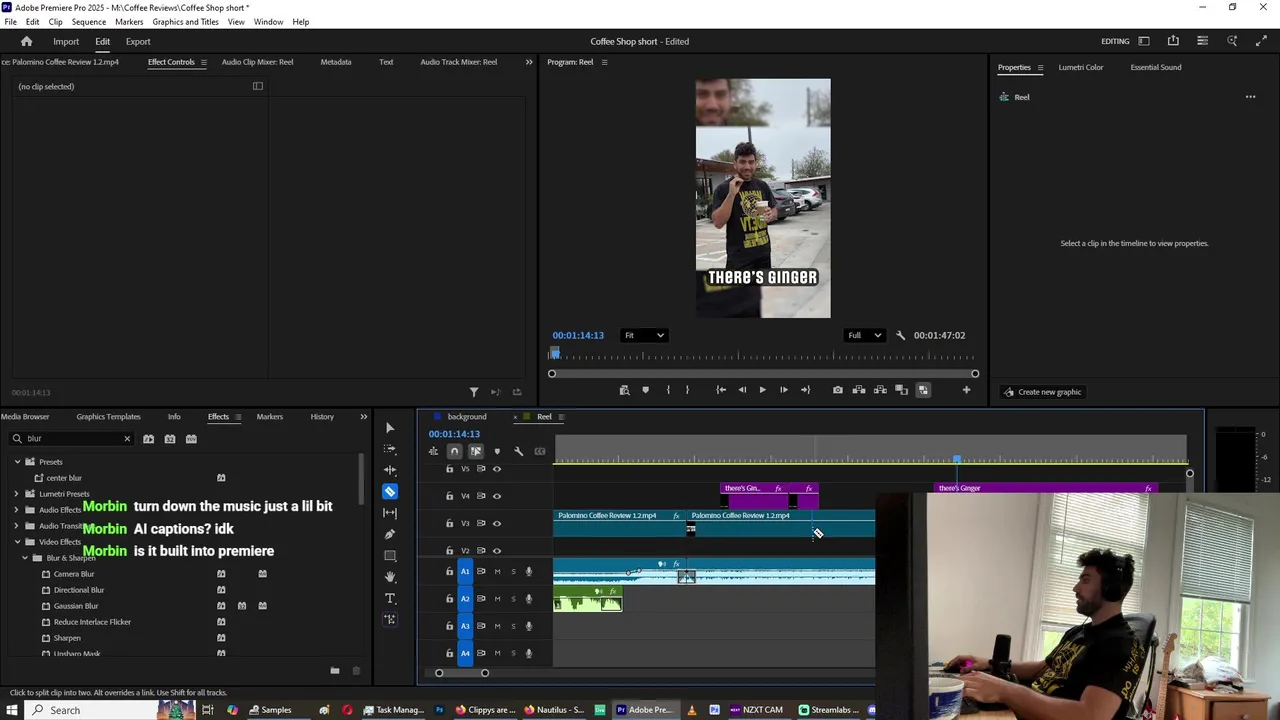Solo audio track A2
This screenshot has width=1280, height=720.
(x=513, y=599)
